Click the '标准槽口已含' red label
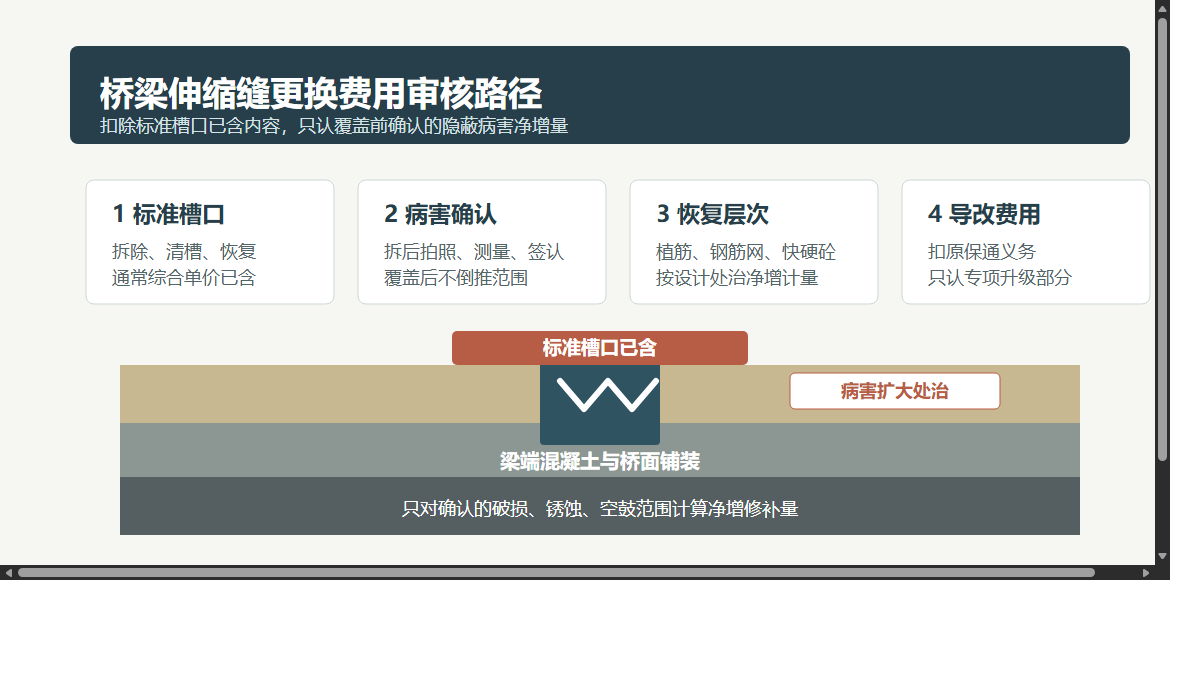This screenshot has height=675, width=1200. (600, 348)
